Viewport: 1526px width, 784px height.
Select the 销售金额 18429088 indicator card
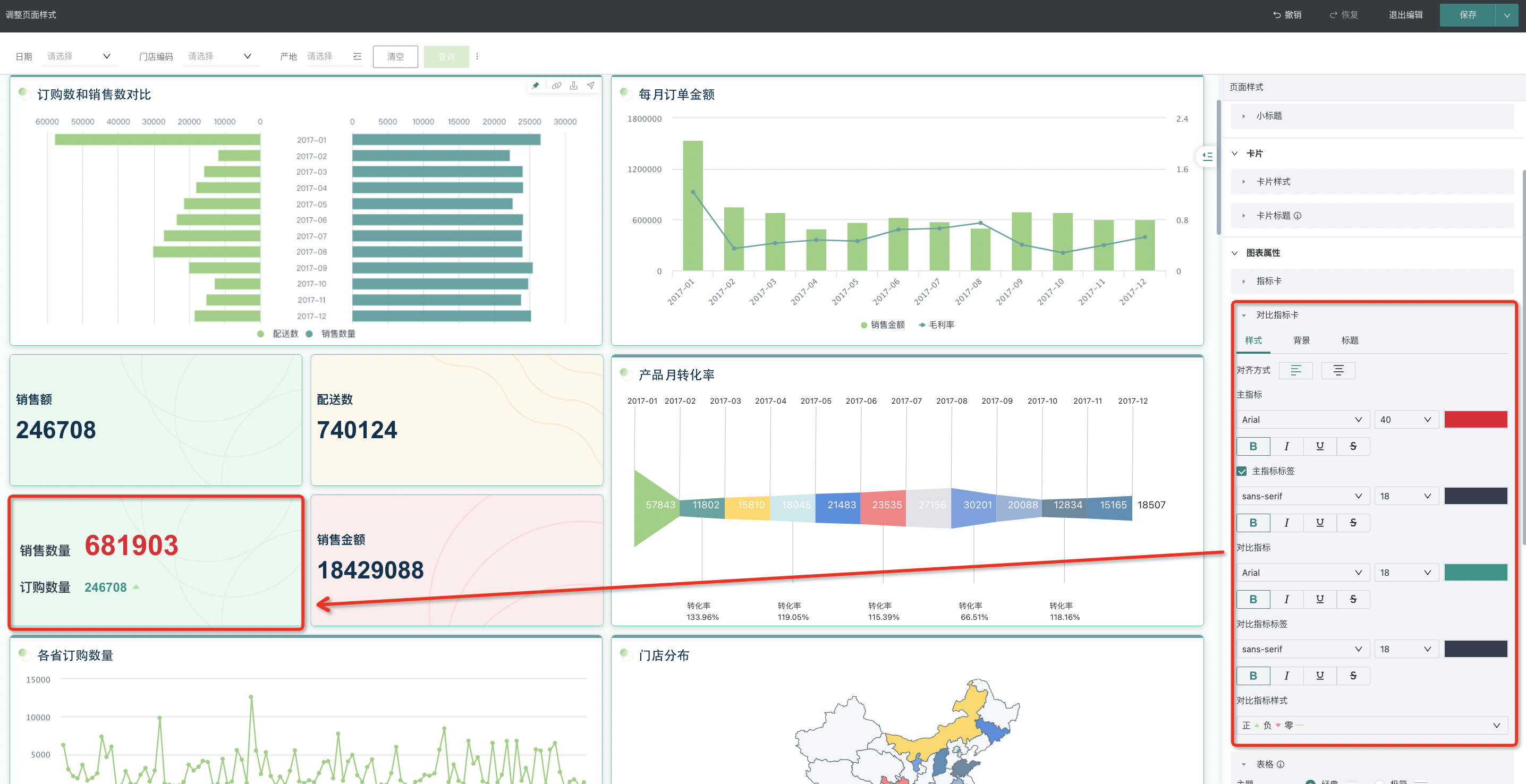tap(457, 560)
